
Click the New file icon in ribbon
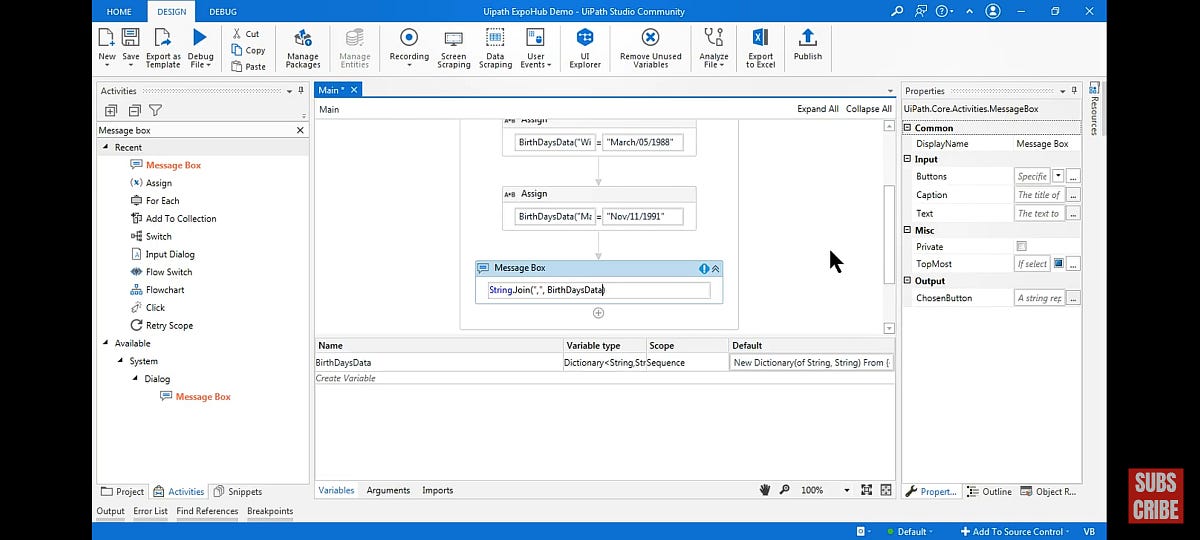(x=106, y=38)
